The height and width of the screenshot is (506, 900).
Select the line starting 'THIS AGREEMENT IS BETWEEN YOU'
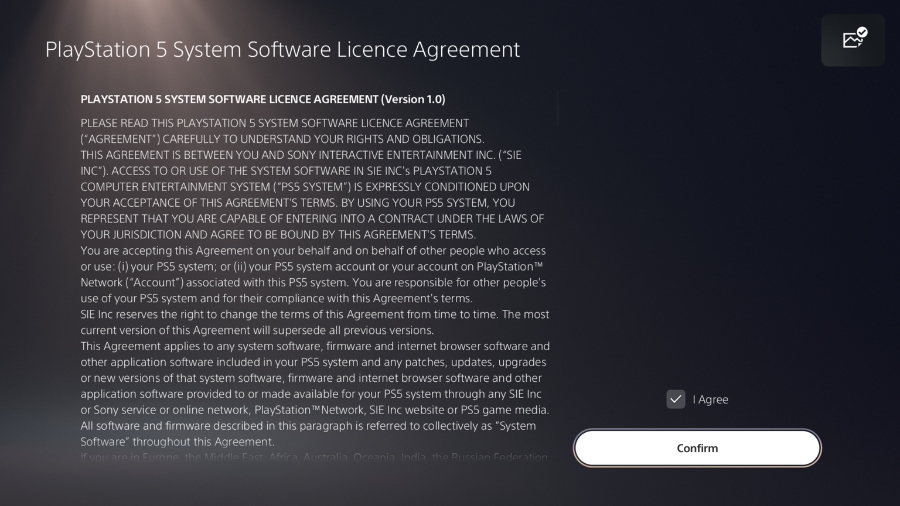coord(301,155)
